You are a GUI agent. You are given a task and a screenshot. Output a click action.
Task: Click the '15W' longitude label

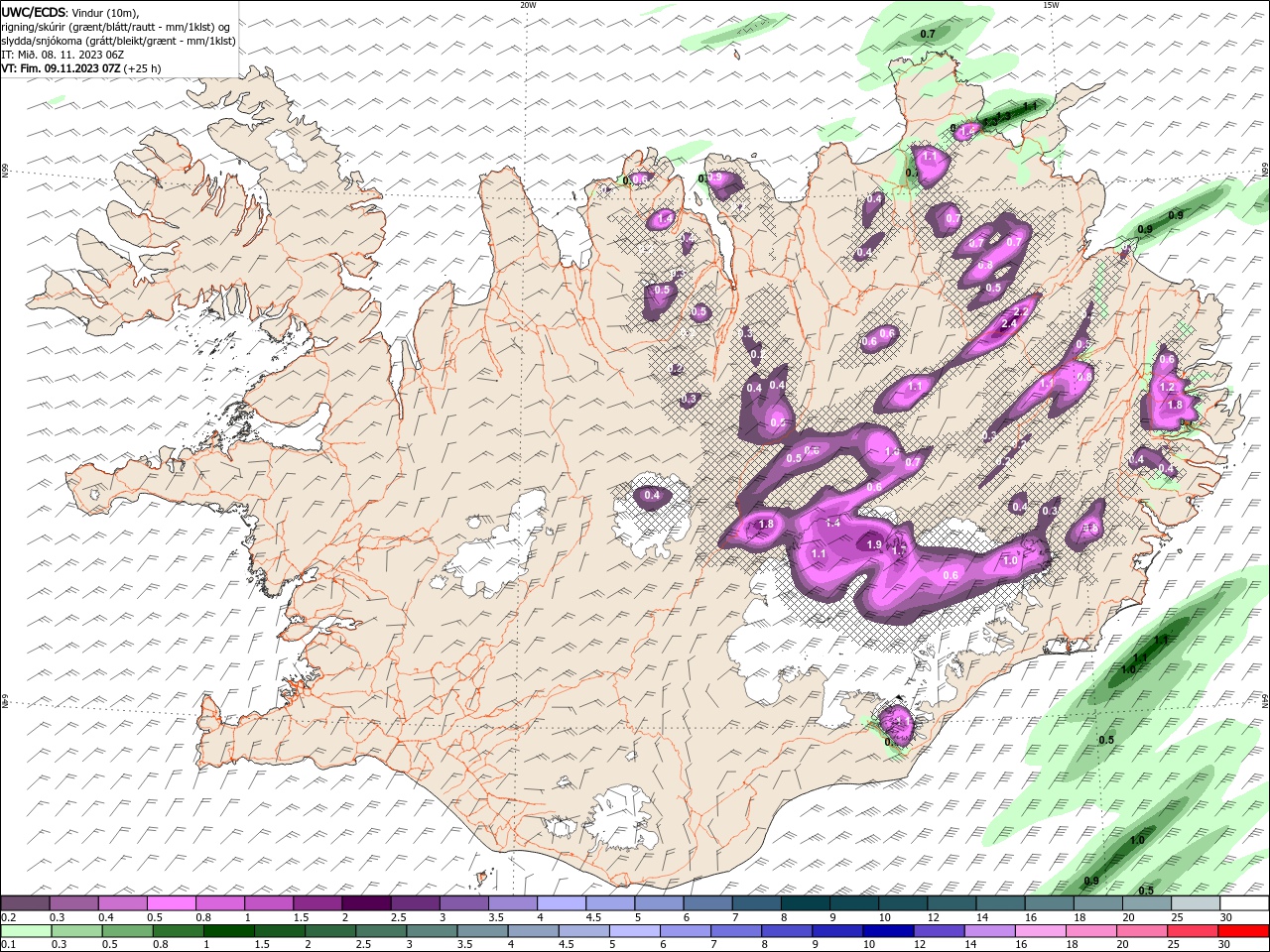click(1050, 5)
